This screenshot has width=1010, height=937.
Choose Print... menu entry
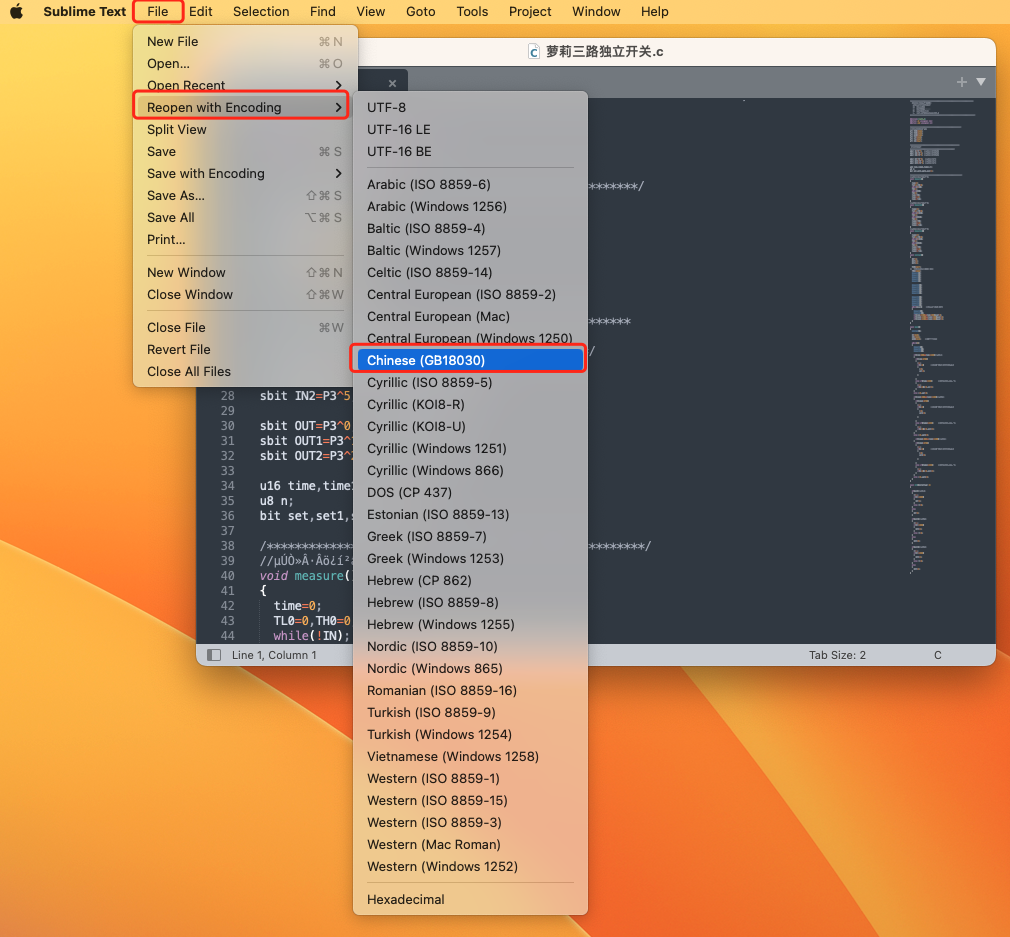click(x=245, y=239)
